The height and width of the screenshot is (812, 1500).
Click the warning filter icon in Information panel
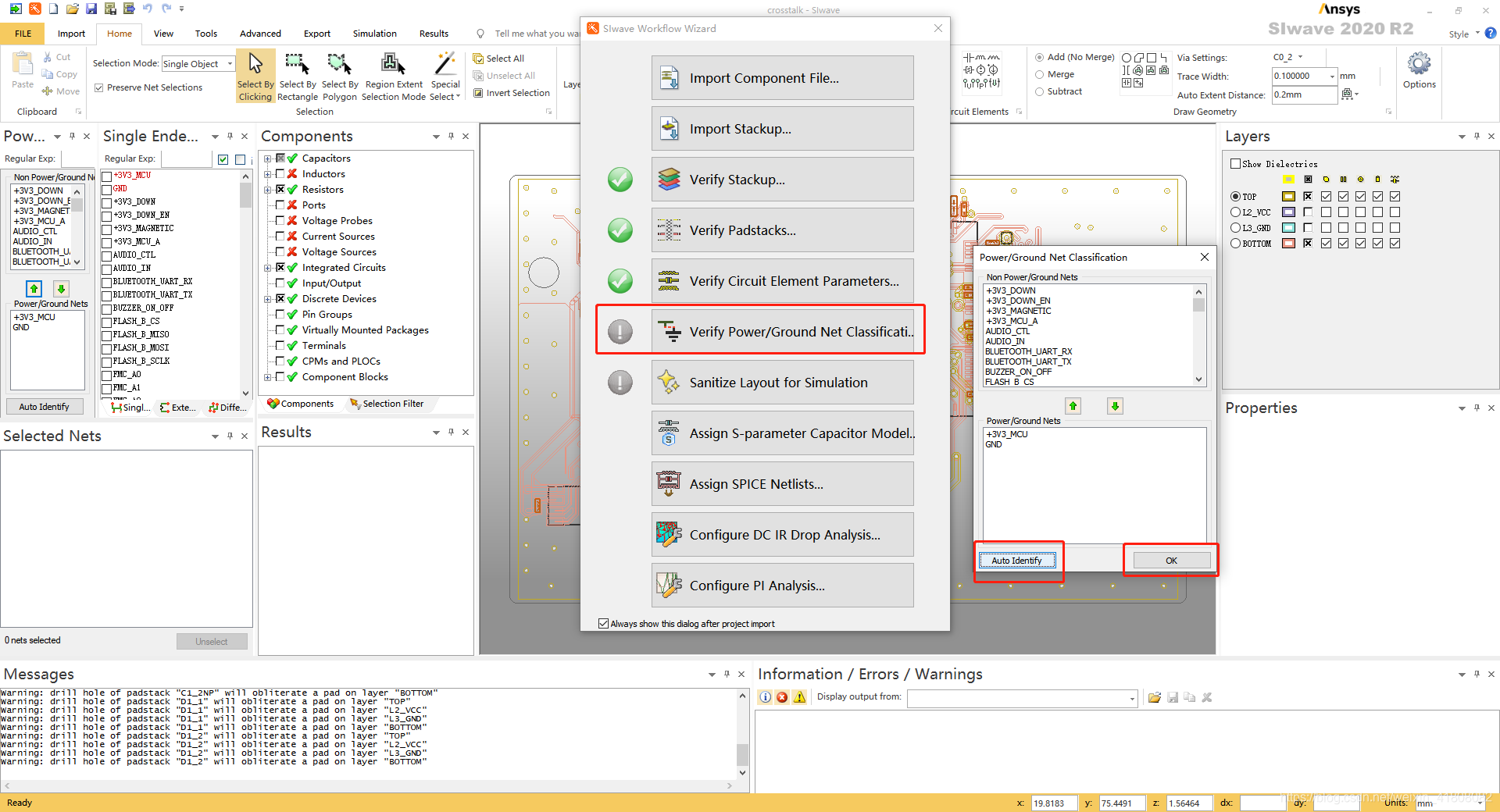point(799,697)
